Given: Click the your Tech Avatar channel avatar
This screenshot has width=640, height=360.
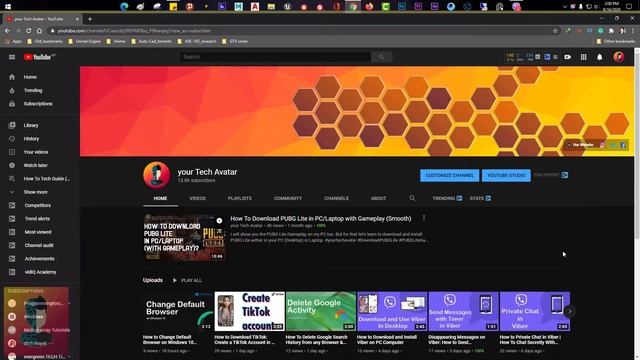Looking at the screenshot, I should 157,175.
